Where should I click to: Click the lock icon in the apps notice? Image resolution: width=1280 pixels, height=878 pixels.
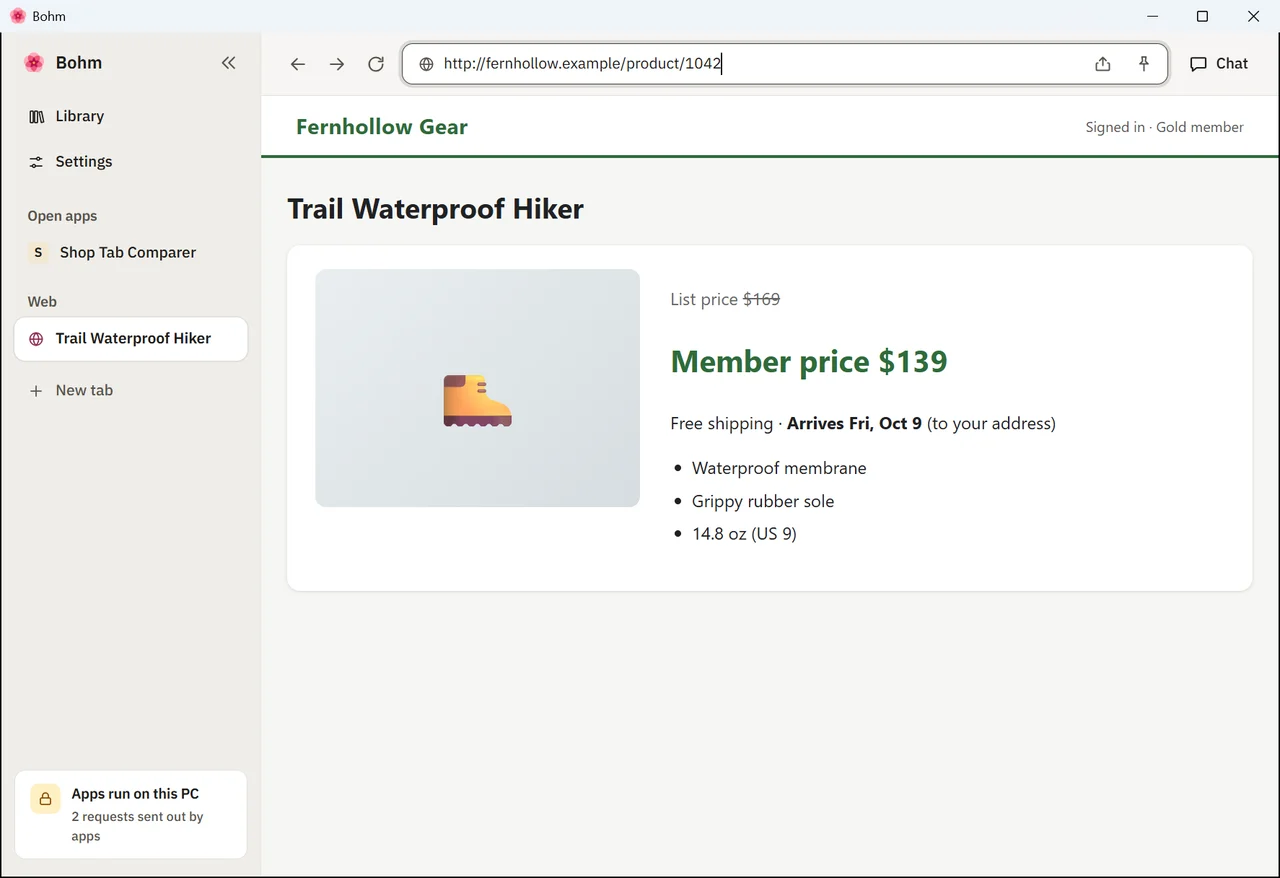[x=45, y=799]
